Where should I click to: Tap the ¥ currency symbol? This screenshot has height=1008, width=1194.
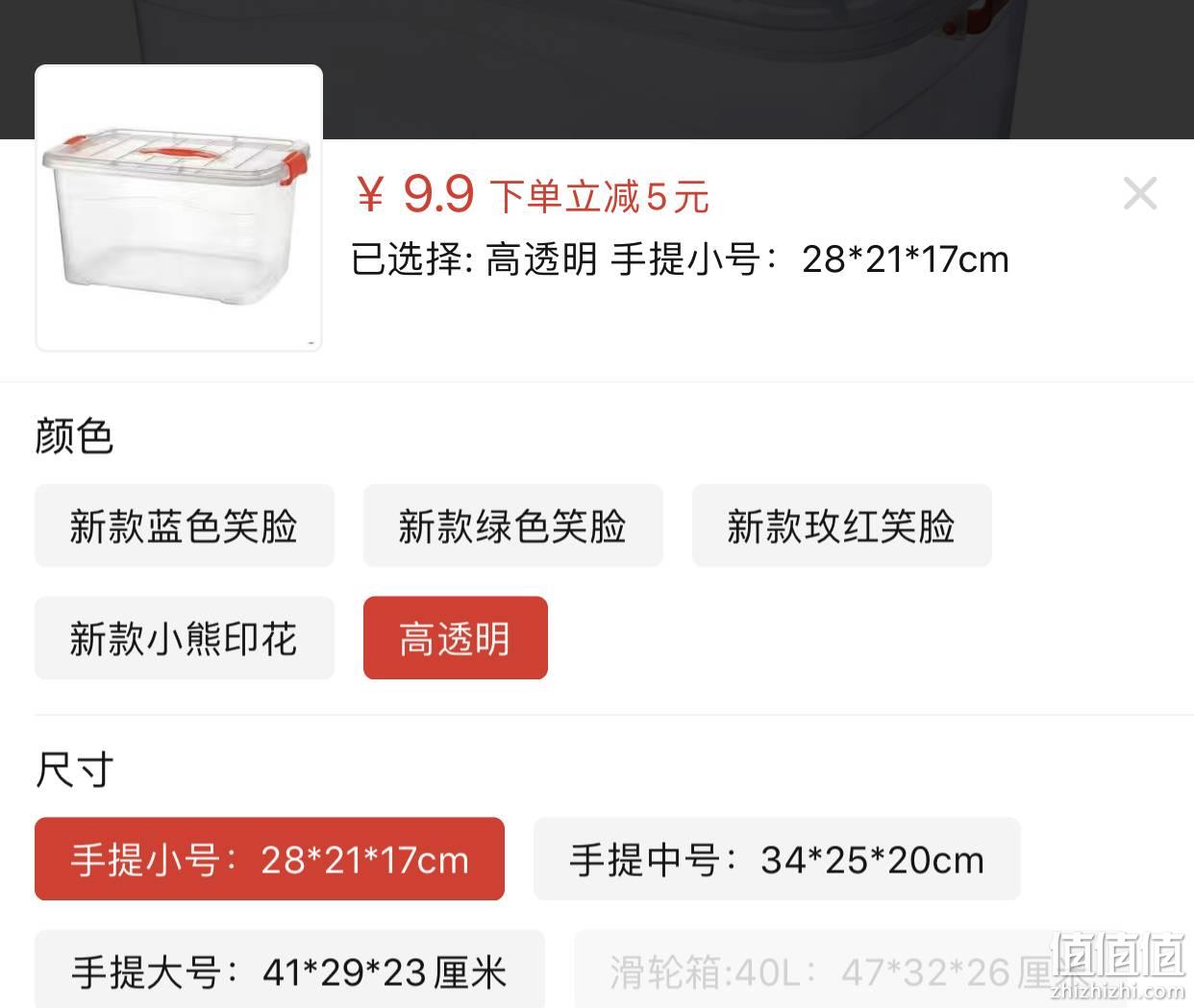[370, 196]
